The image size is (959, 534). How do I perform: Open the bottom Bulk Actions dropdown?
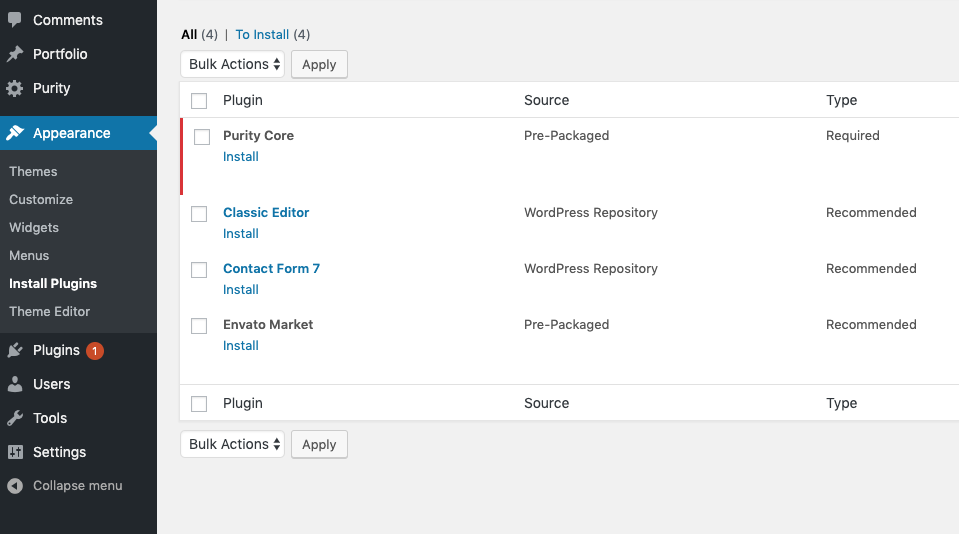232,444
